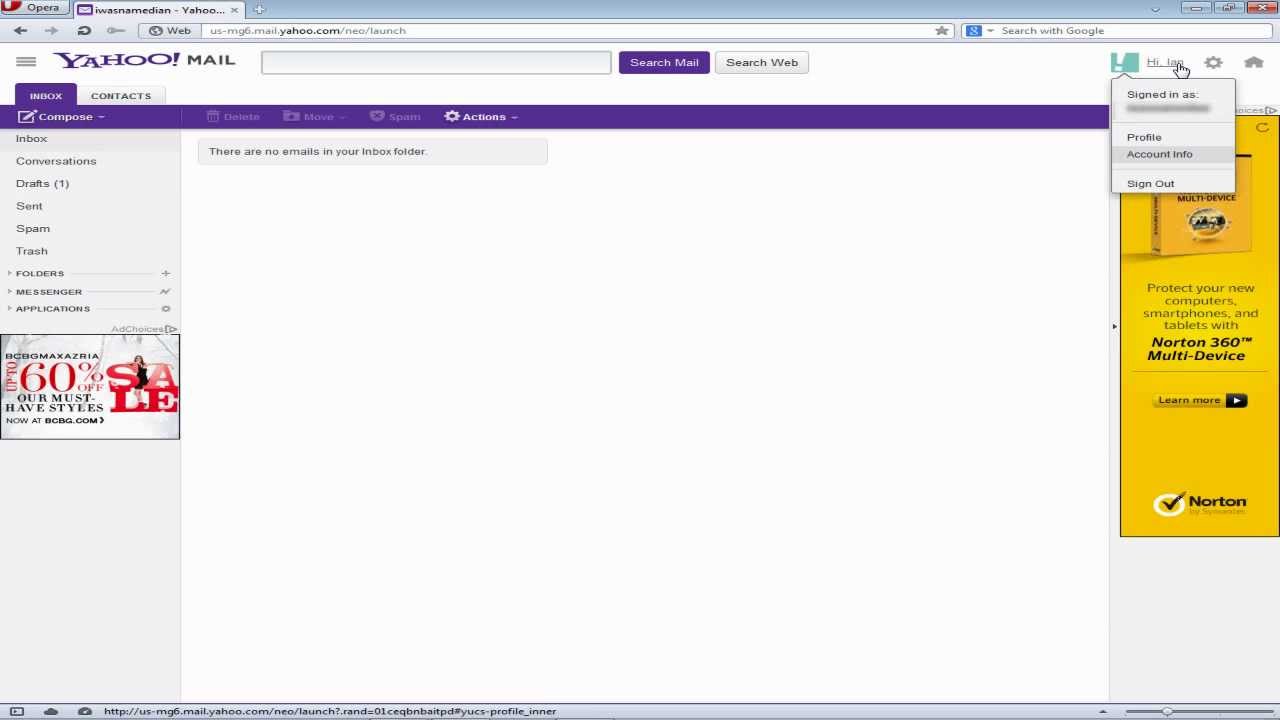Click the BCBGMAXAZRIA sale ad banner
Screen dimensions: 1280x720
[90, 387]
